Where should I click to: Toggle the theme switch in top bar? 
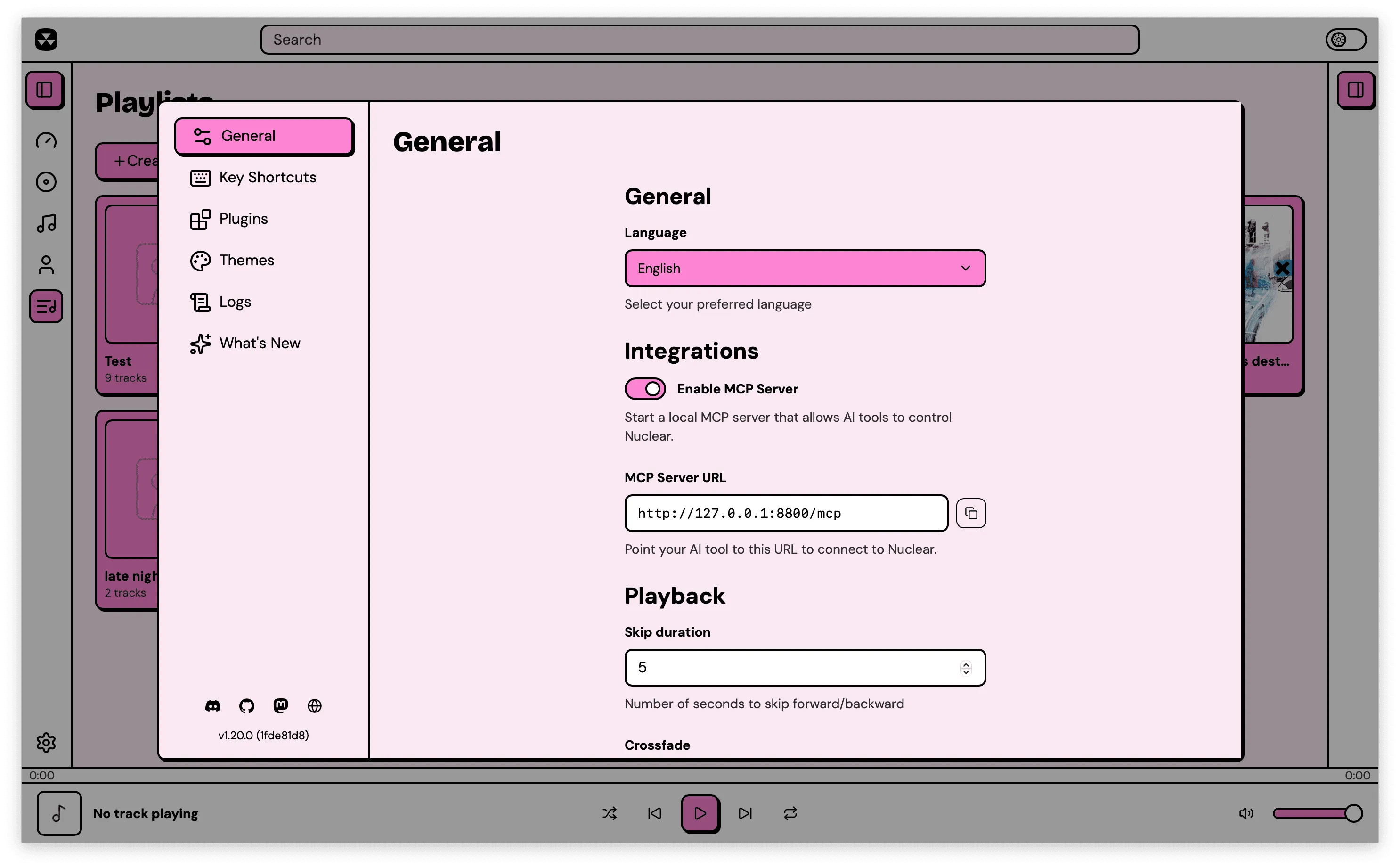tap(1345, 40)
